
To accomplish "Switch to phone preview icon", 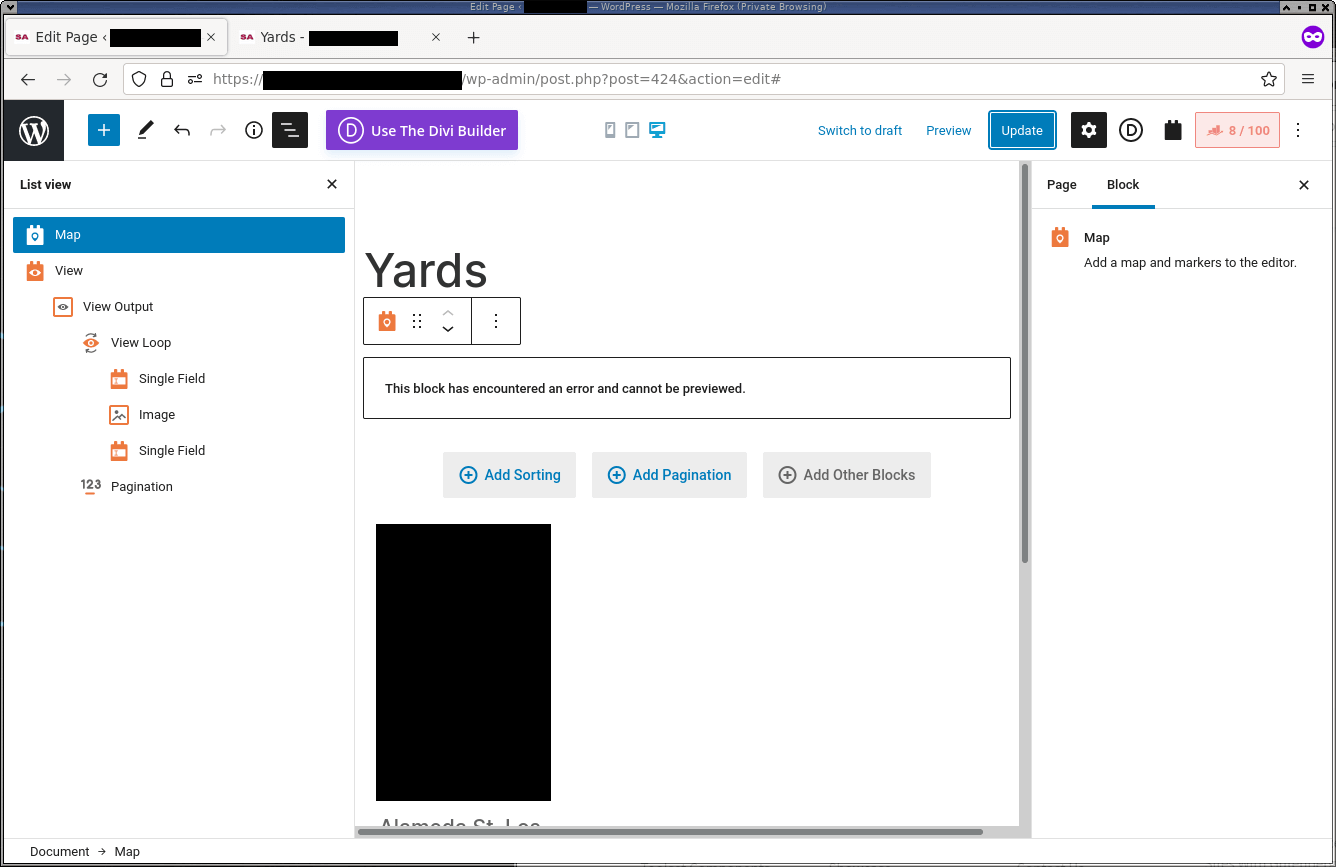I will pos(610,130).
